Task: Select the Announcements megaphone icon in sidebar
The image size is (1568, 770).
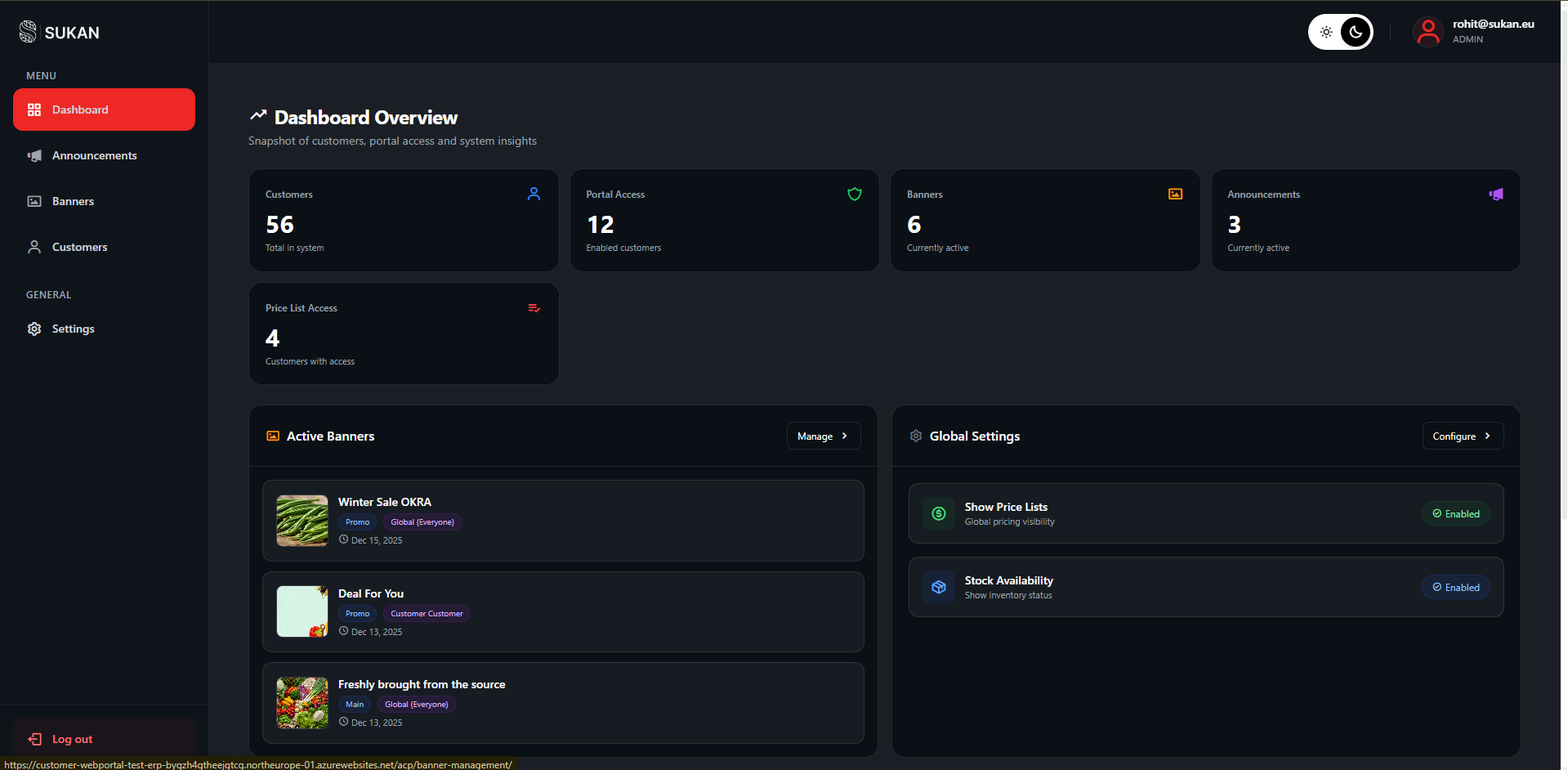Action: pyautogui.click(x=34, y=155)
